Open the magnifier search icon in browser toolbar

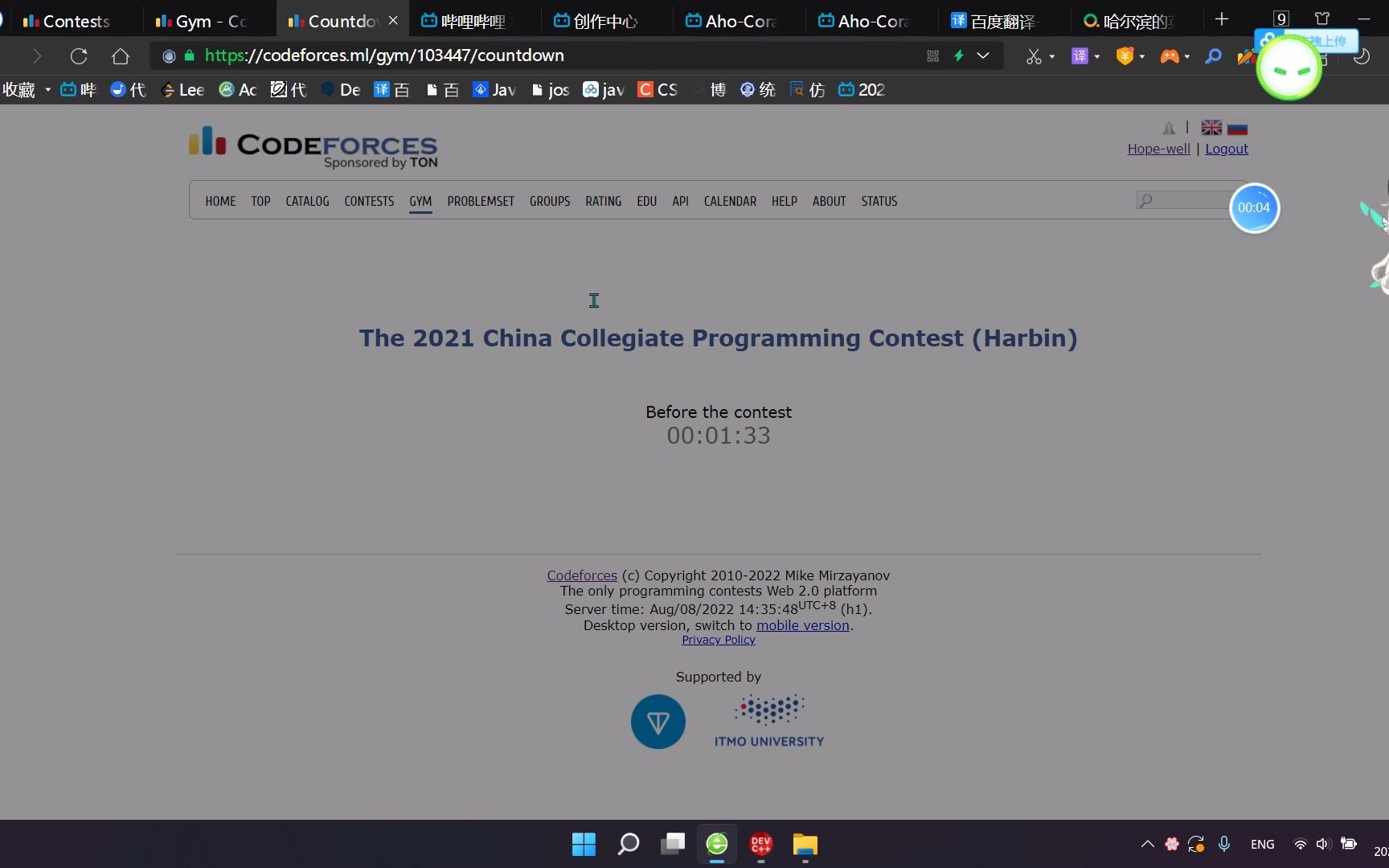point(1213,55)
